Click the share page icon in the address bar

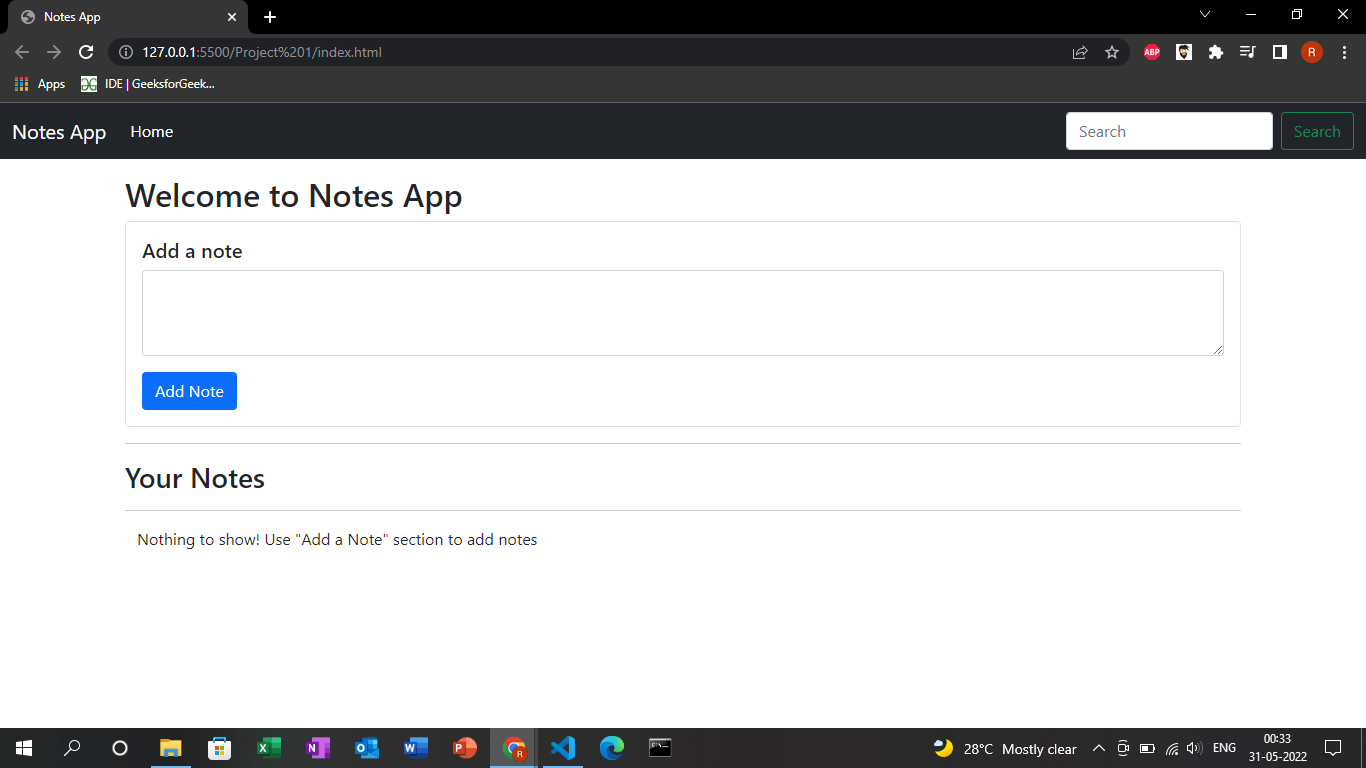click(1080, 52)
